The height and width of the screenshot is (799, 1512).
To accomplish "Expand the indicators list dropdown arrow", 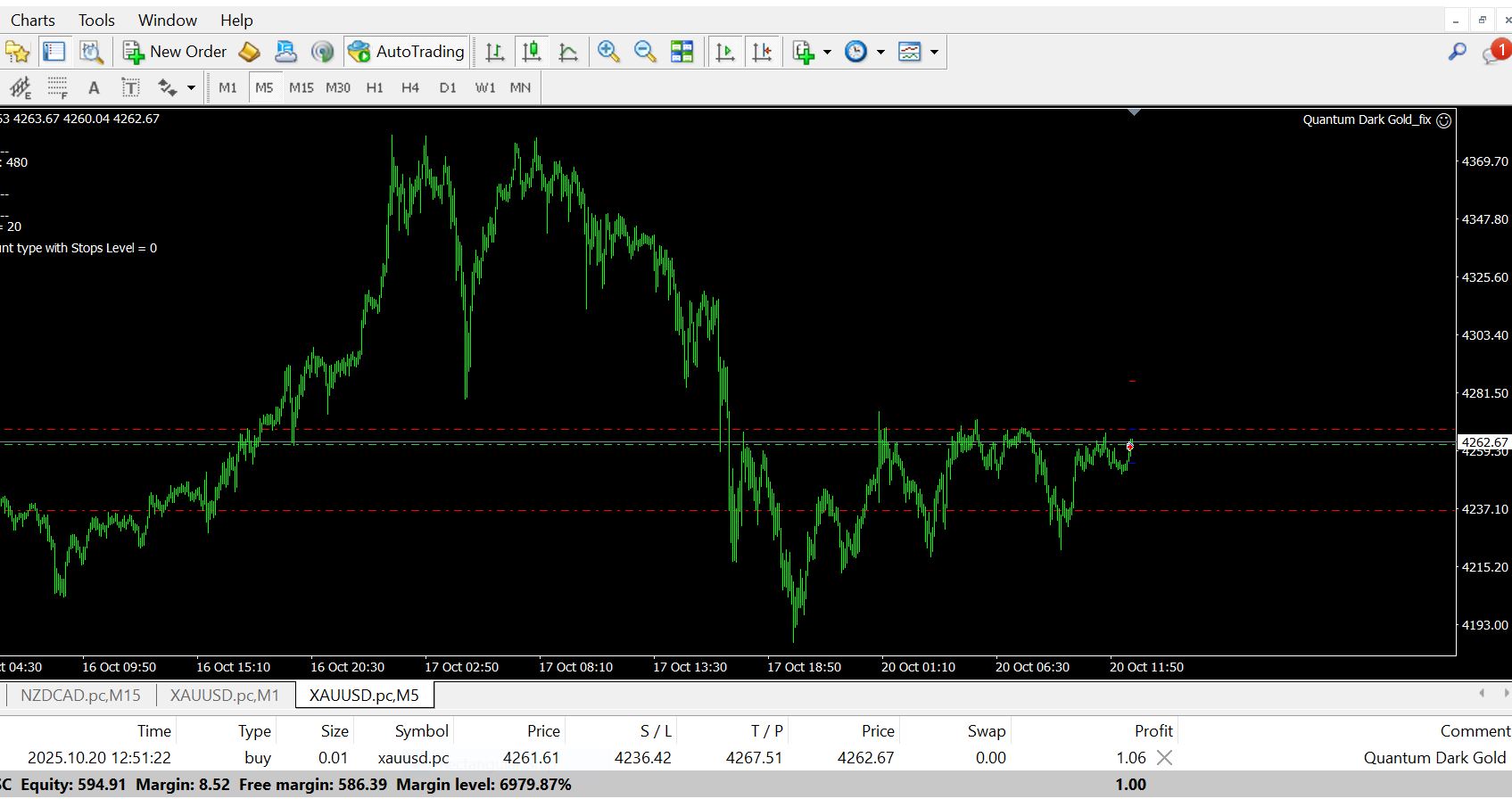I will coord(827,52).
